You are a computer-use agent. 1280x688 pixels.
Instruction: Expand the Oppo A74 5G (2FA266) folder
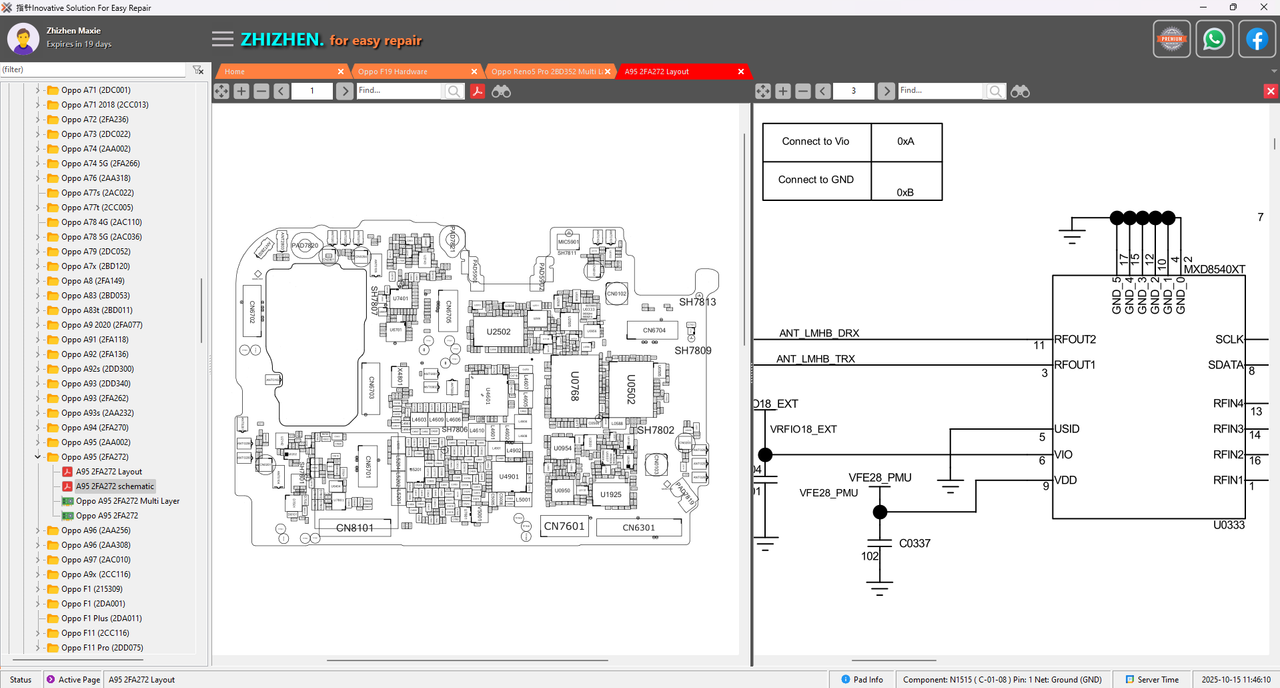click(38, 163)
